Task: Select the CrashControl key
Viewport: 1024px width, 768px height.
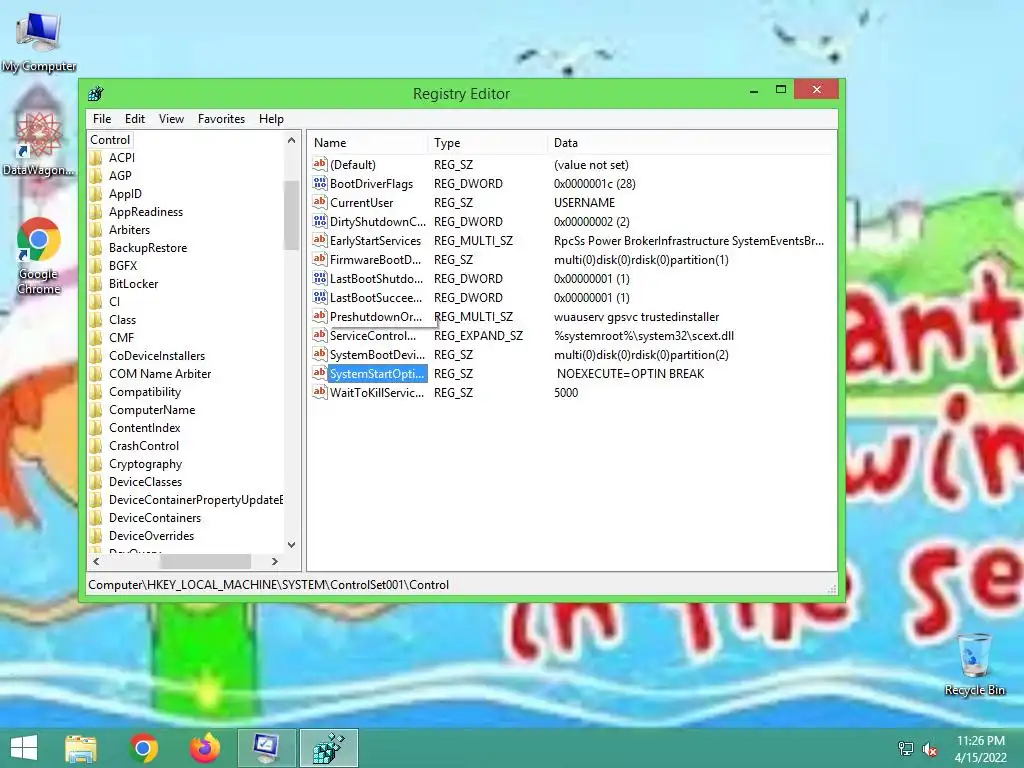Action: 144,446
